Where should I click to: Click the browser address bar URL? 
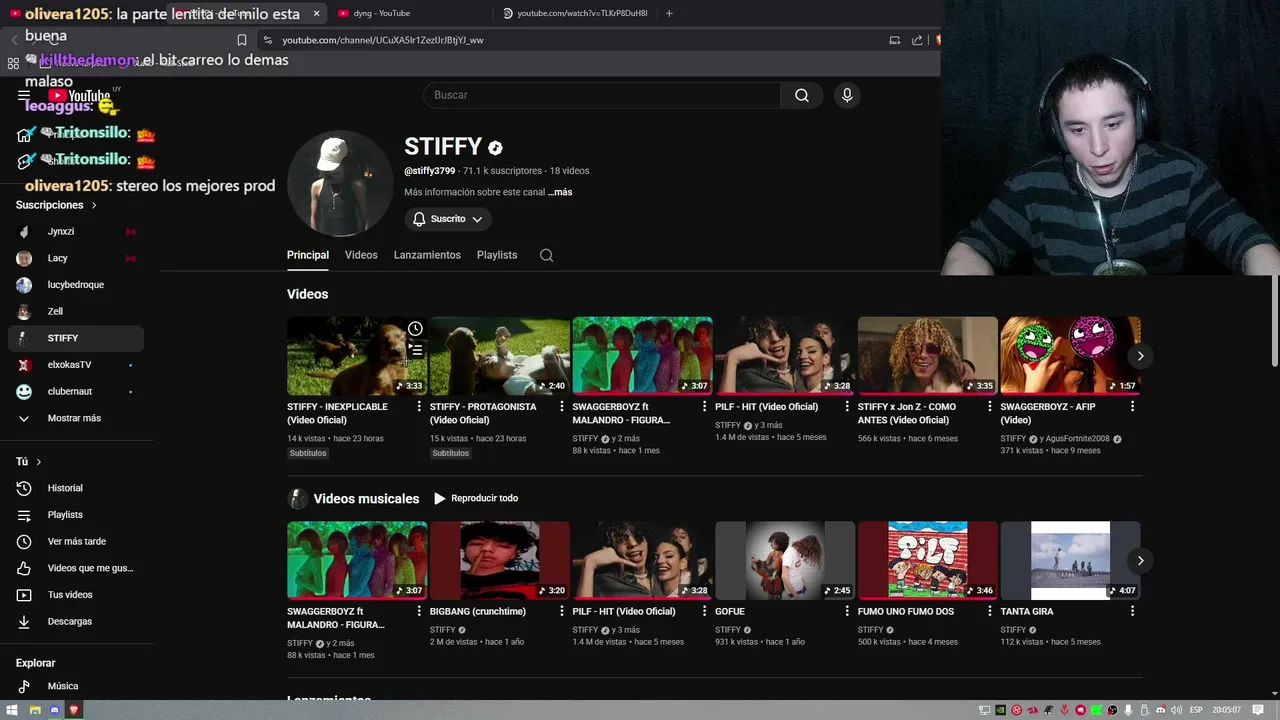[383, 40]
